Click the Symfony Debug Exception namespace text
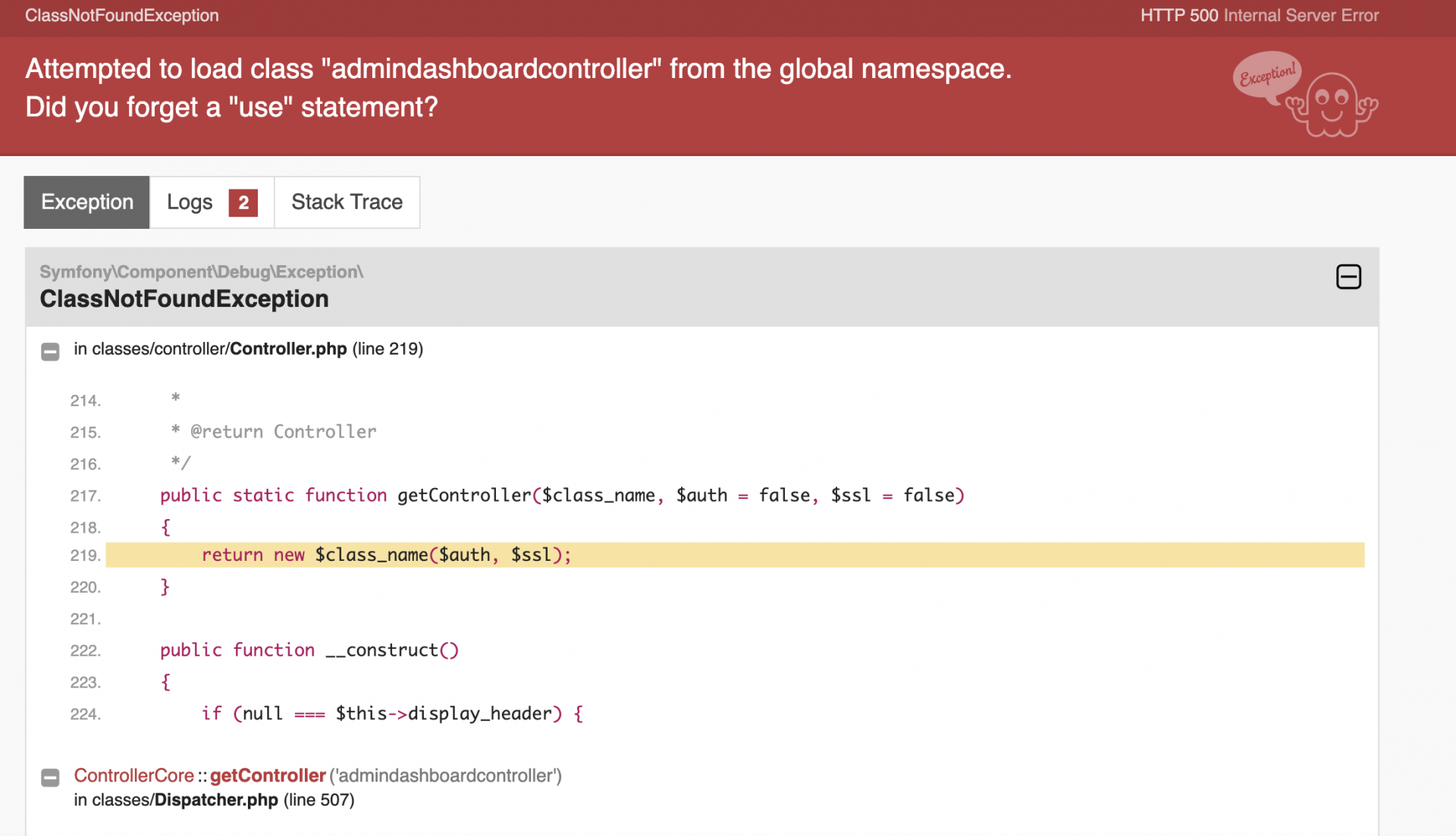This screenshot has height=836, width=1456. point(201,271)
